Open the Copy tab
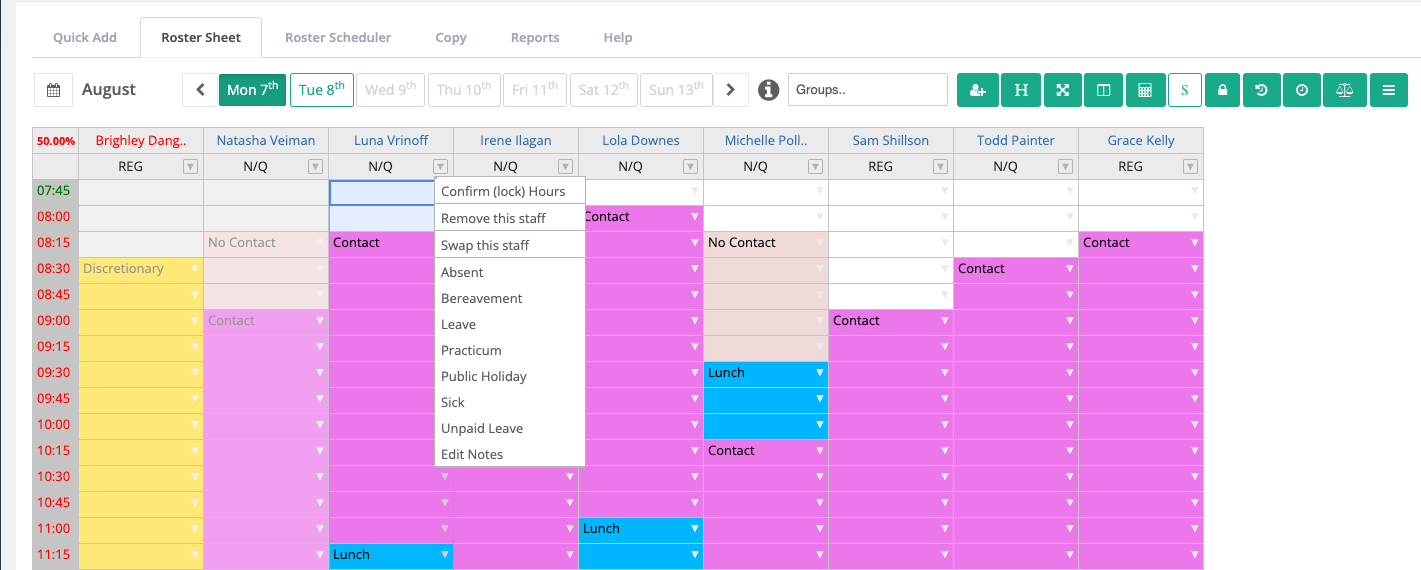This screenshot has width=1421, height=570. coord(451,38)
